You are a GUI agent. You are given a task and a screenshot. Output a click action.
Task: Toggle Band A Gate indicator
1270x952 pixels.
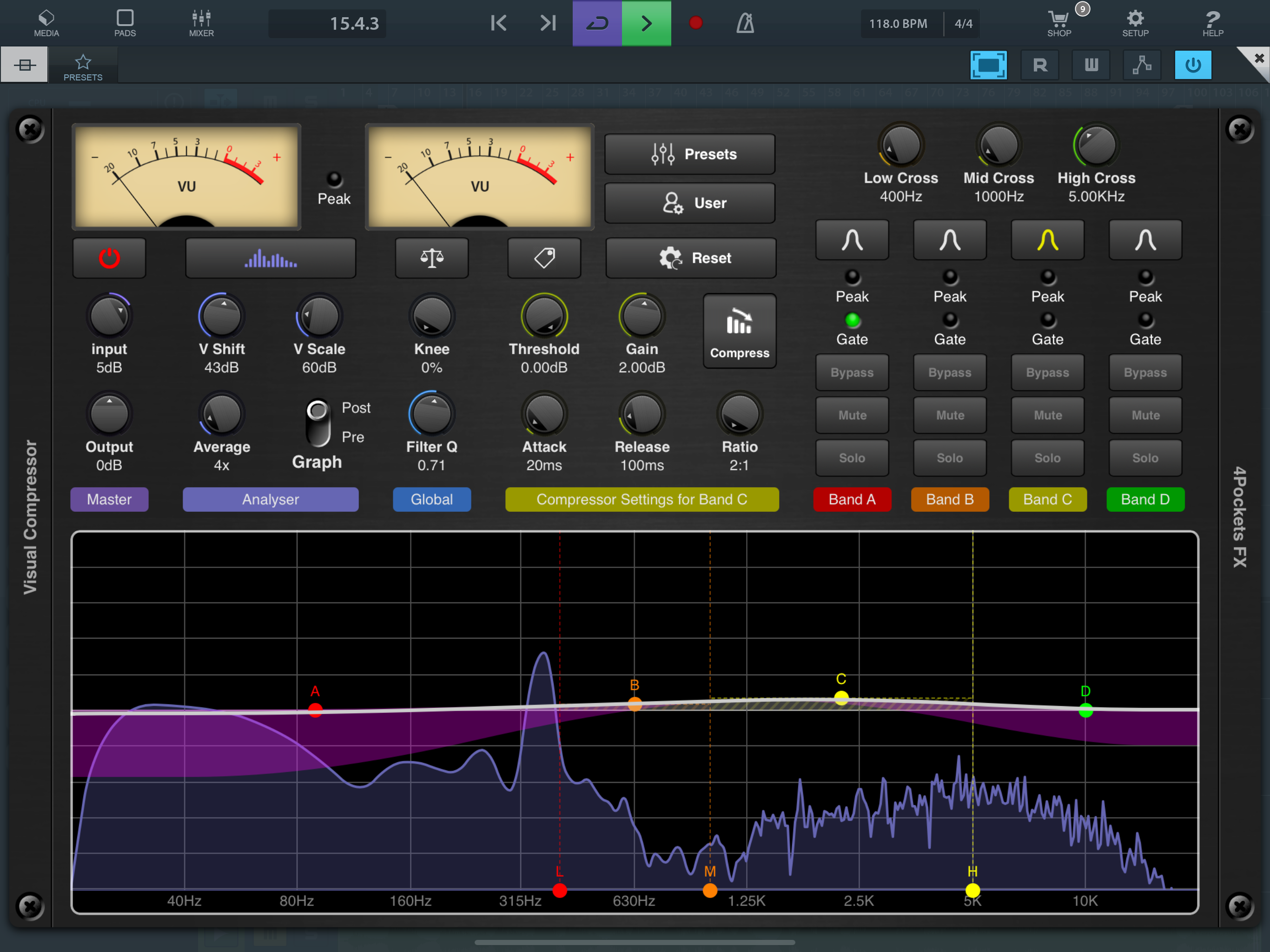(x=852, y=320)
